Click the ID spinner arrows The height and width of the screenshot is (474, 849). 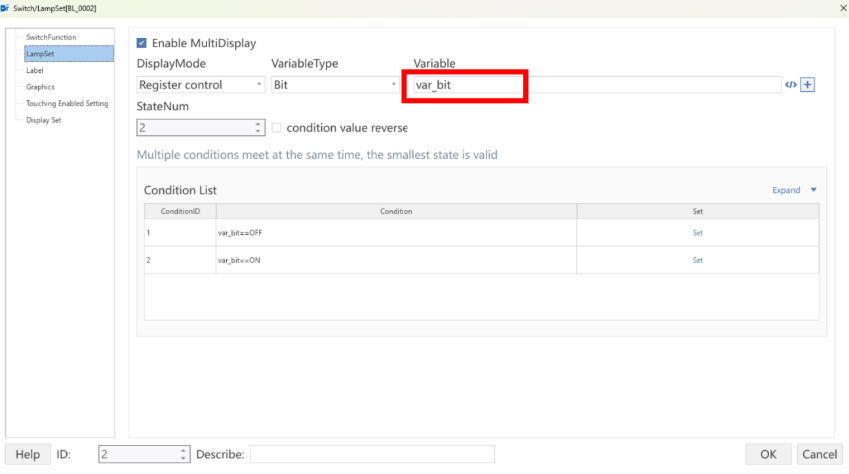point(183,454)
